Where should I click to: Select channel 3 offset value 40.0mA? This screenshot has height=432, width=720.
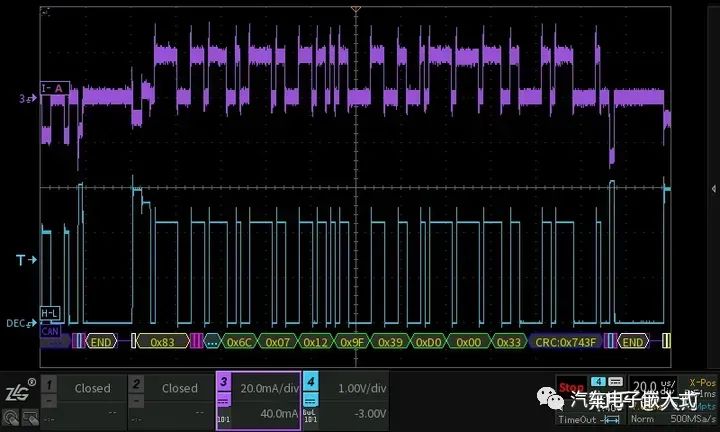[279, 414]
